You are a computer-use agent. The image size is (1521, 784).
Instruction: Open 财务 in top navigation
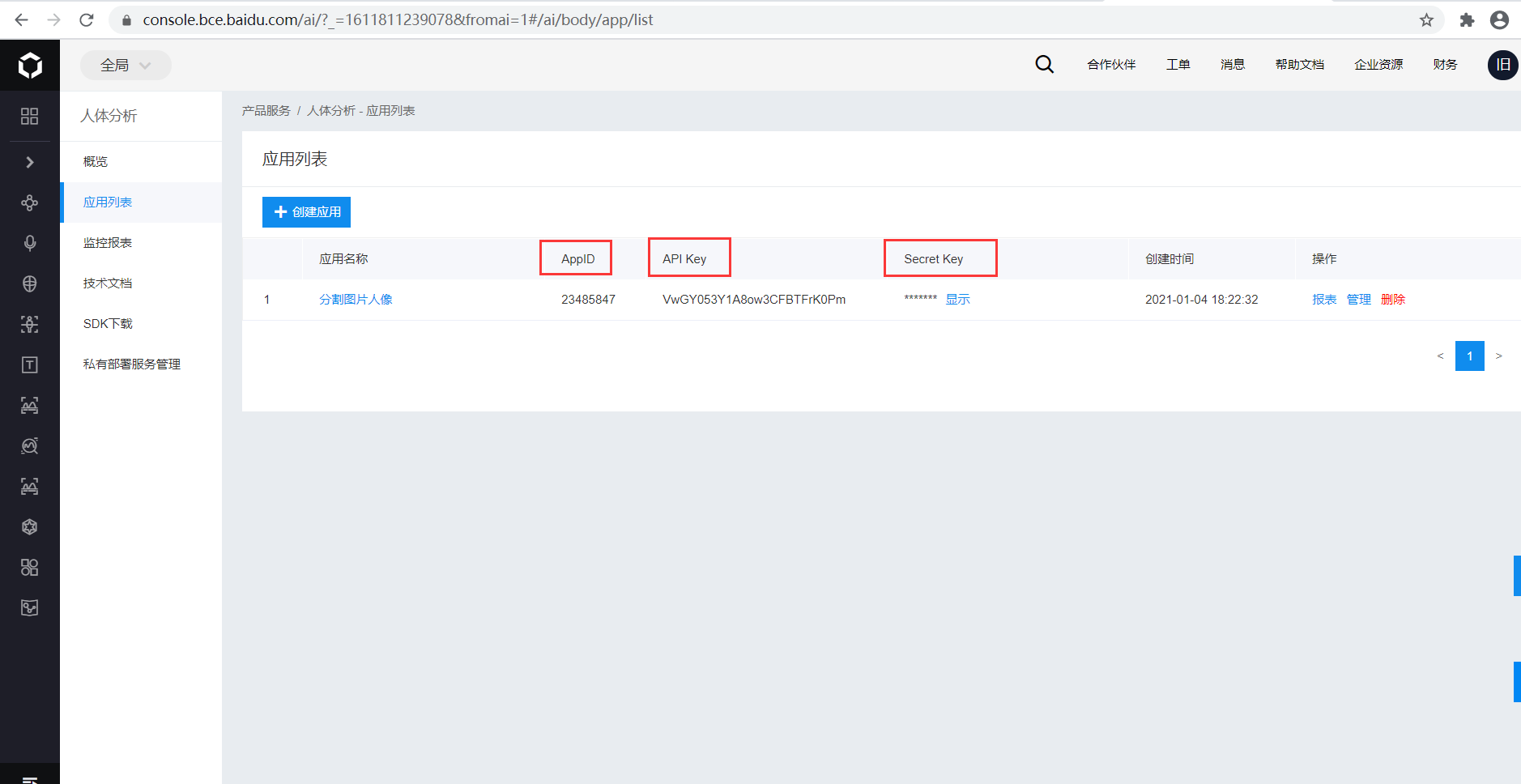point(1445,65)
